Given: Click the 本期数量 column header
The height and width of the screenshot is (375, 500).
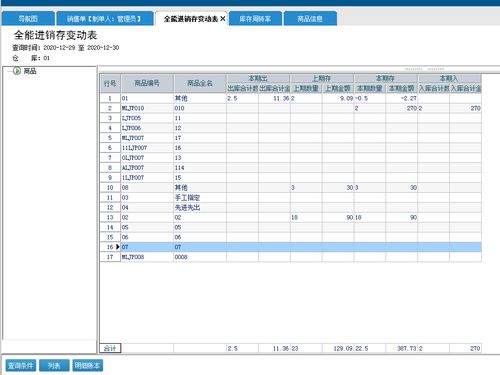Looking at the screenshot, I should (370, 88).
